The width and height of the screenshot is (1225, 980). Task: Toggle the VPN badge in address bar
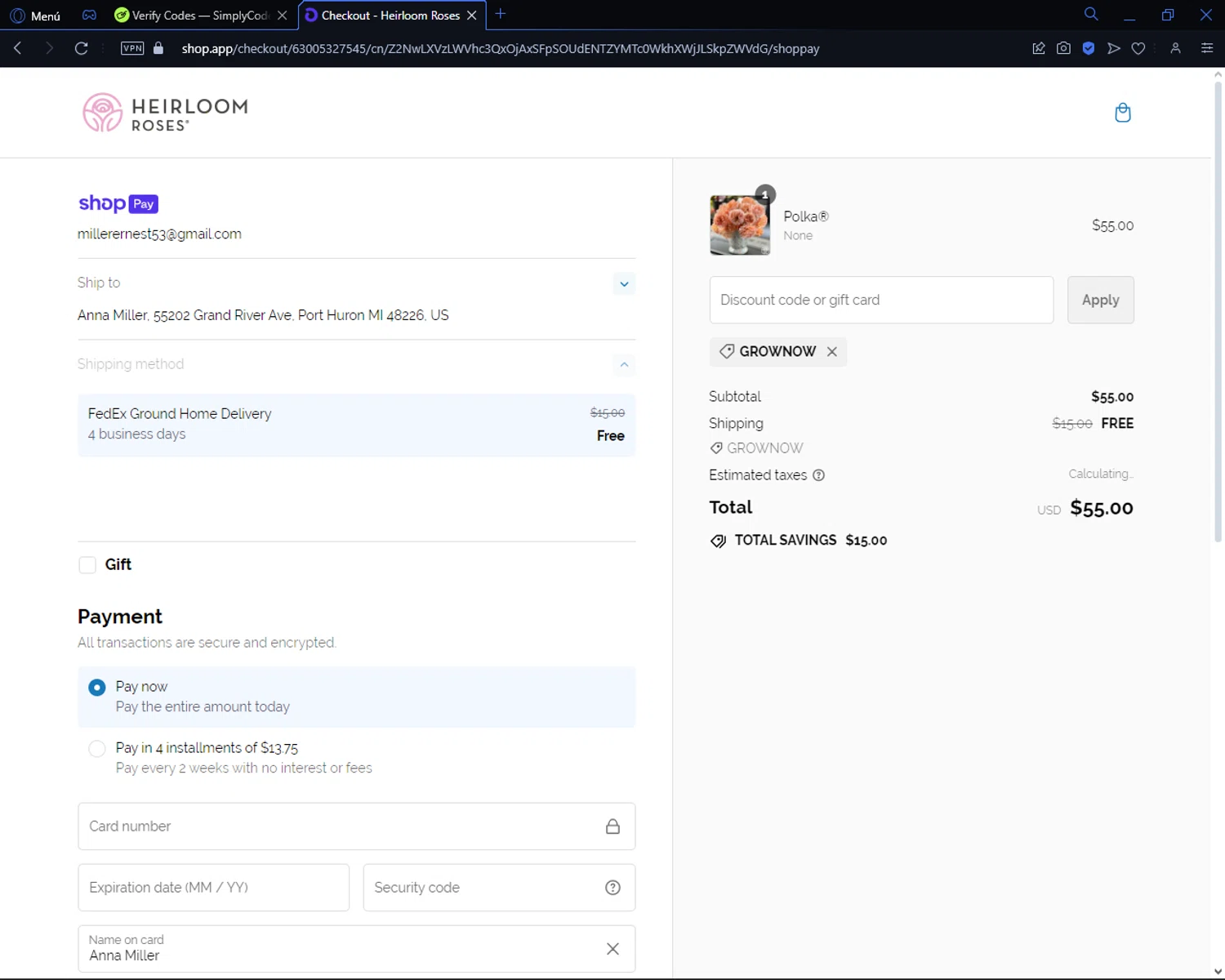tap(132, 48)
